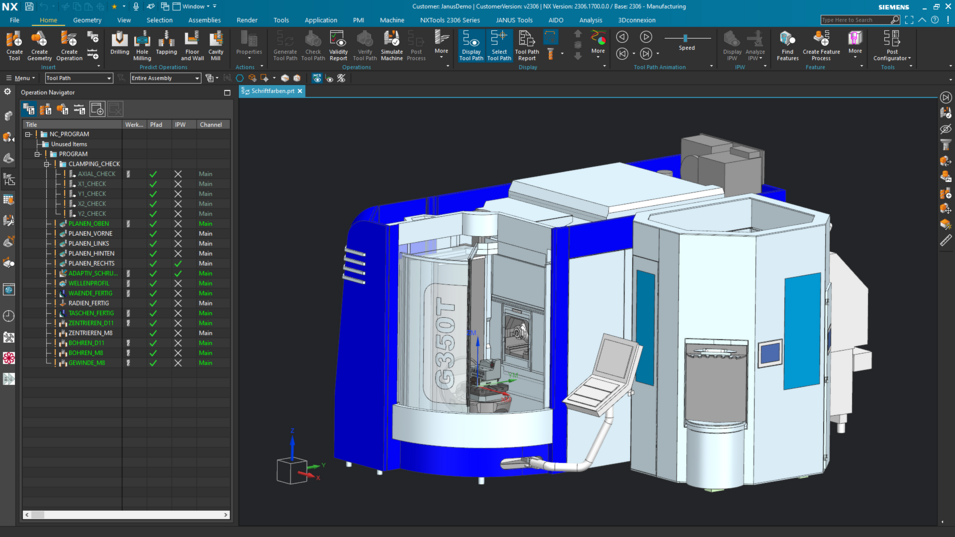Screen dimensions: 955x537
Task: Click the Properties icon in Actions
Action: [248, 43]
